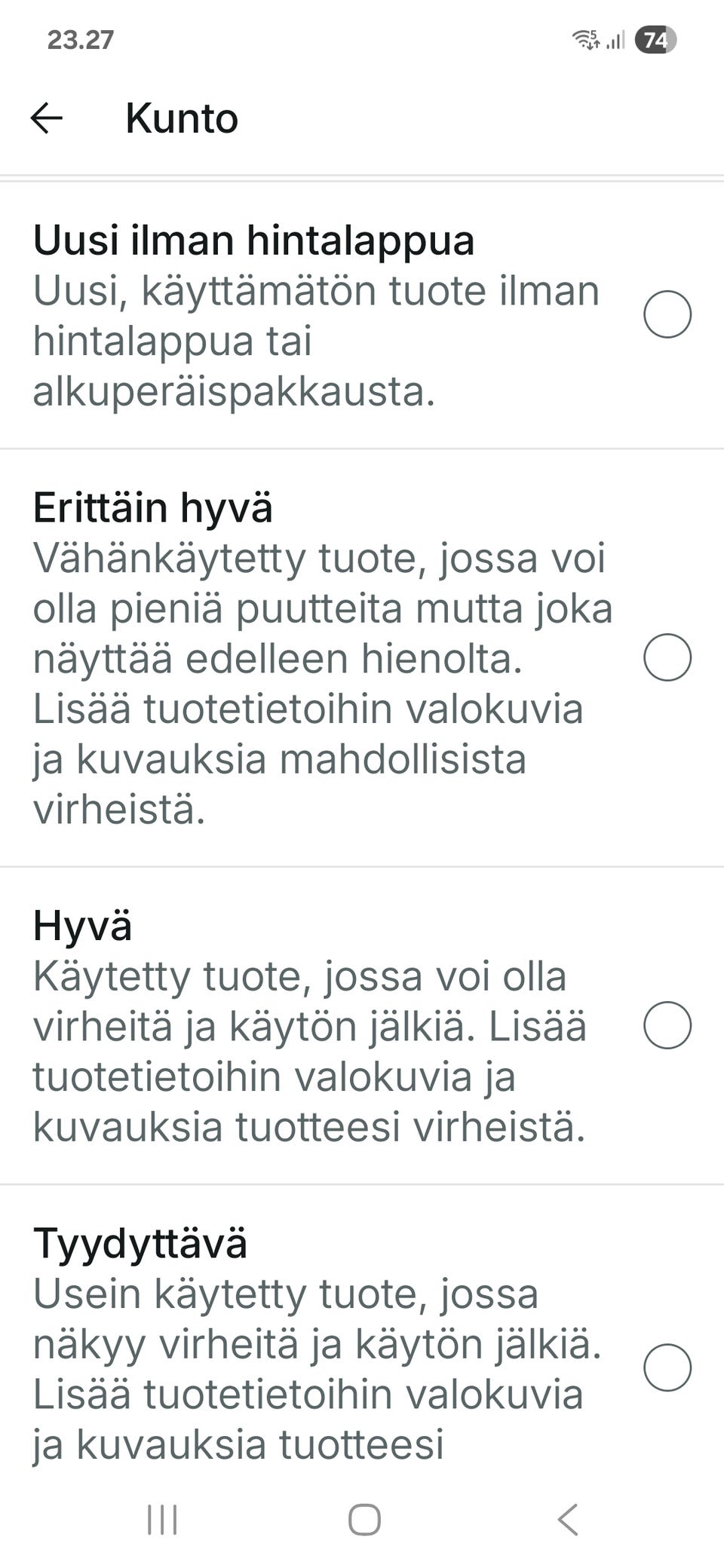Tap the back arrow next to Kunto title
This screenshot has height=1568, width=724.
47,118
